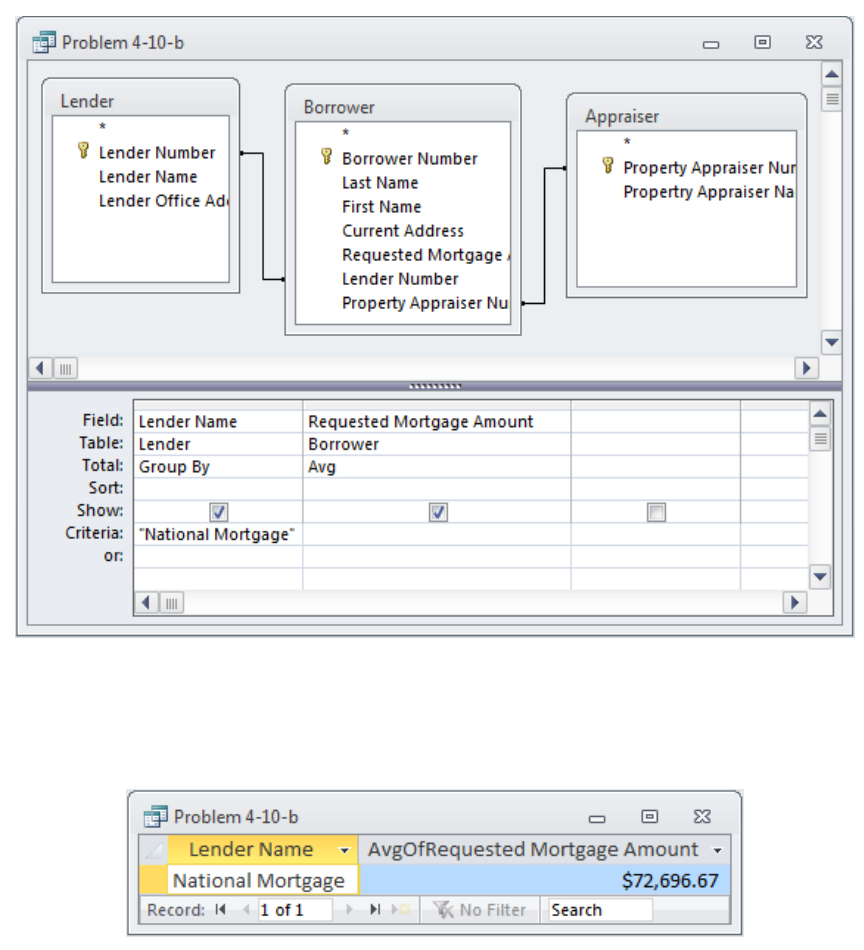
Task: Click the Table cell showing Lender
Action: coord(218,444)
